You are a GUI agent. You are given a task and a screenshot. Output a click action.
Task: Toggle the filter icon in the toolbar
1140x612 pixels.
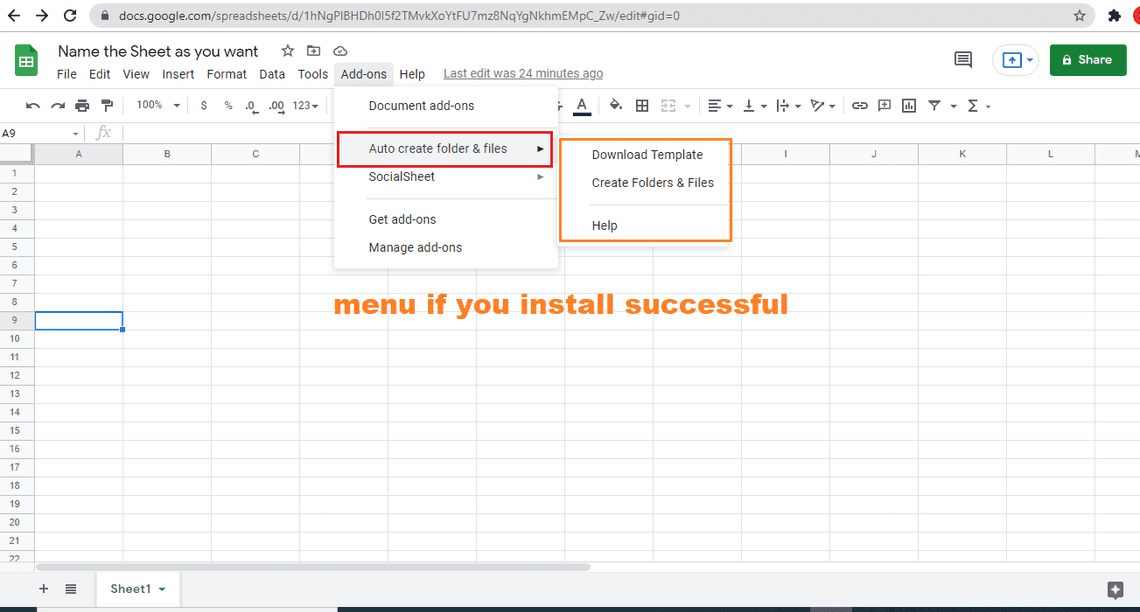pyautogui.click(x=934, y=106)
